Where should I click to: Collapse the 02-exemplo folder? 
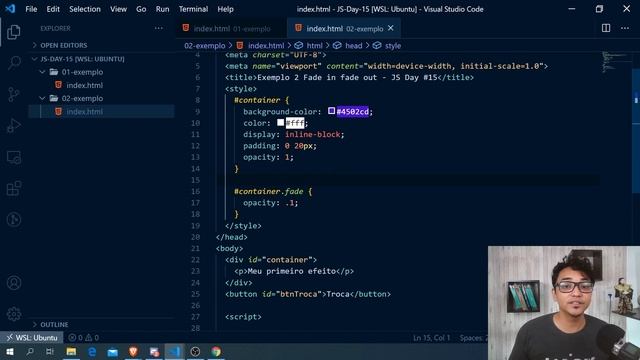[x=42, y=98]
